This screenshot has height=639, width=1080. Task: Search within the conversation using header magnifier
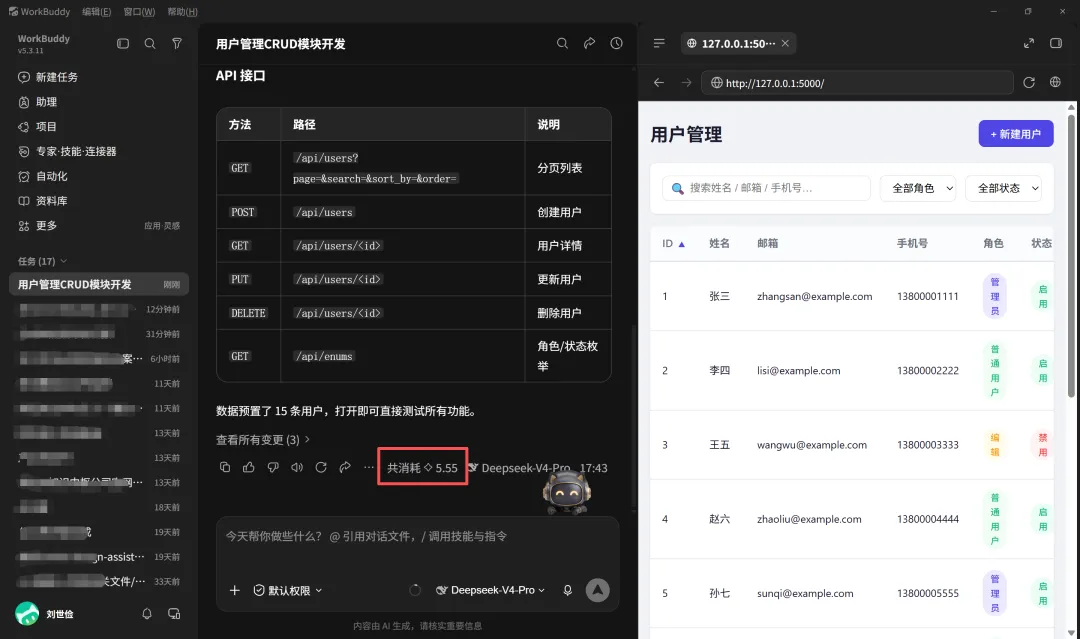pyautogui.click(x=563, y=43)
